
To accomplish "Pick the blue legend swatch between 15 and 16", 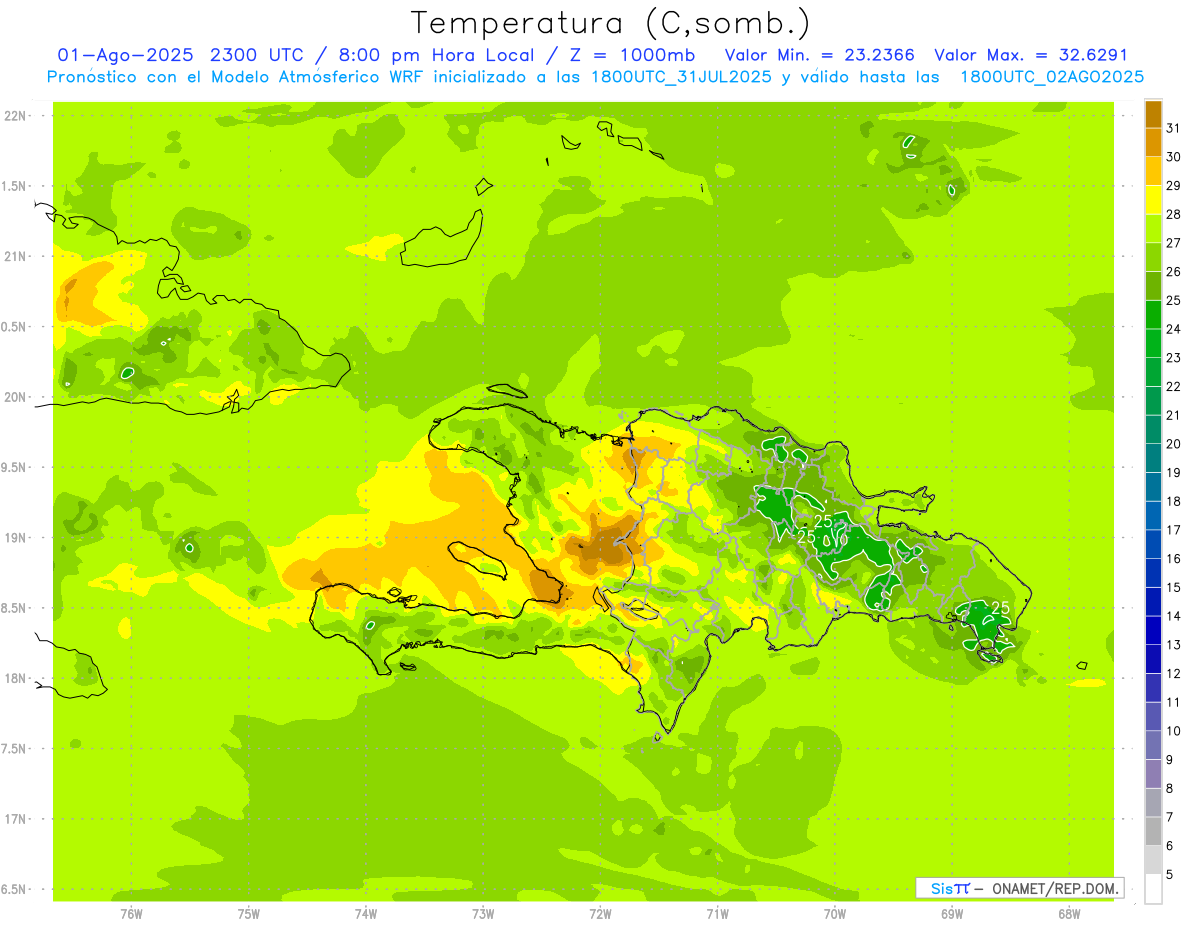I will [x=1153, y=573].
